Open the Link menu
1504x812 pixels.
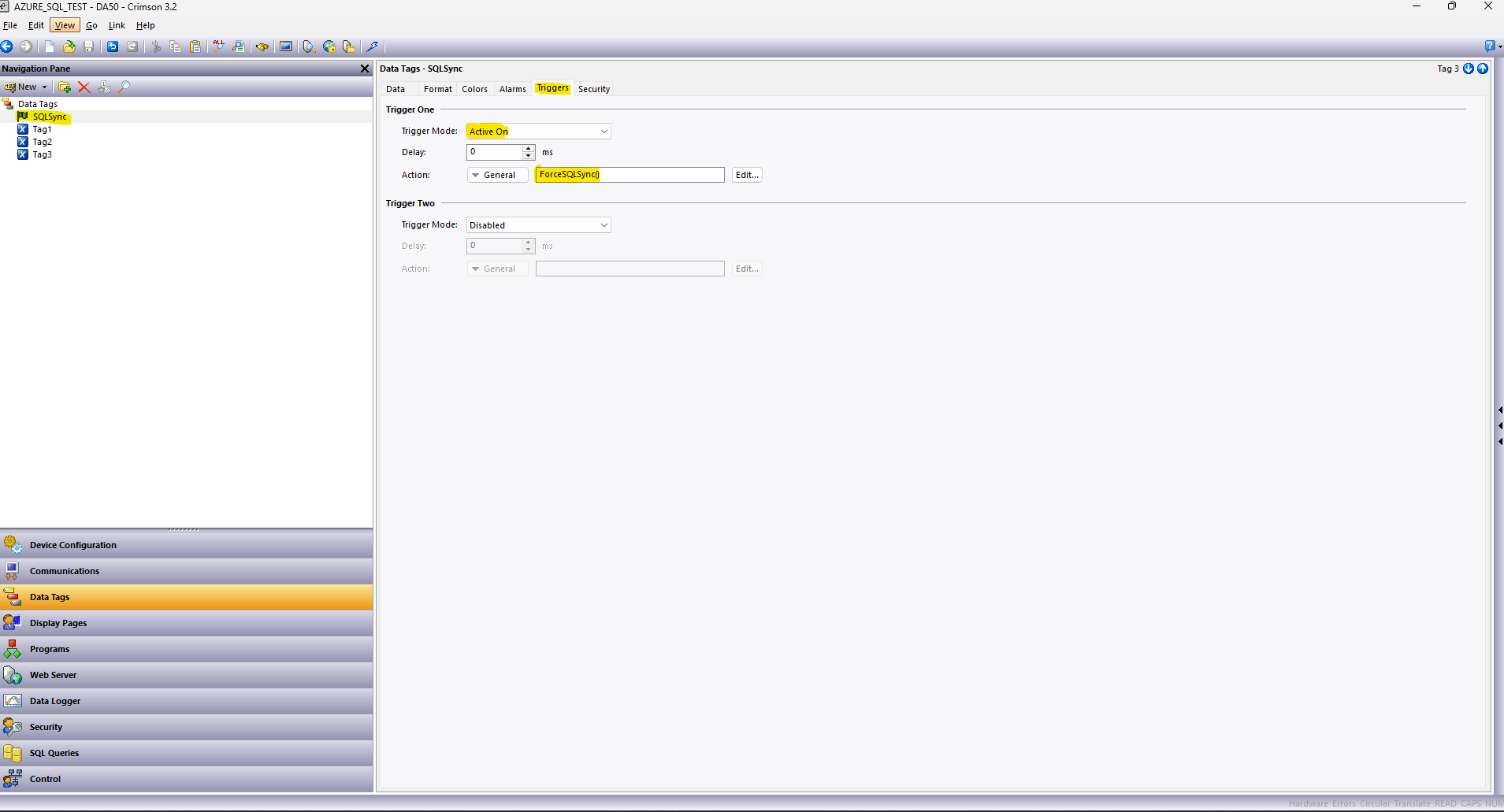117,25
